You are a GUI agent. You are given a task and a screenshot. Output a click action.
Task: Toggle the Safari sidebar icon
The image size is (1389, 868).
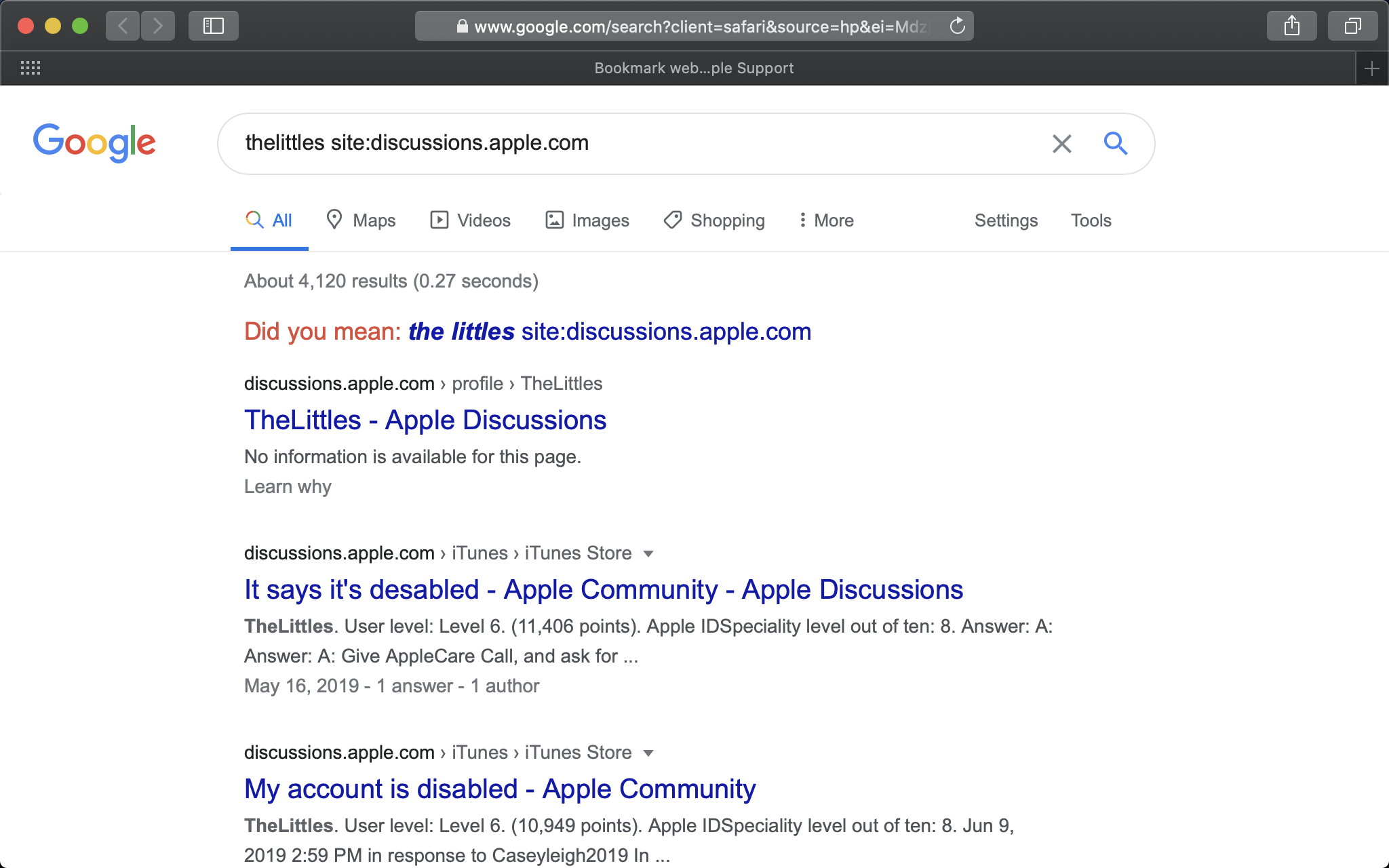point(214,26)
